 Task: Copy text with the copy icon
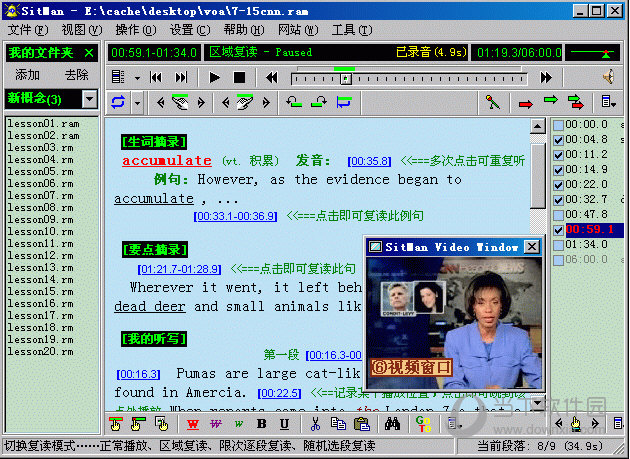pos(338,424)
